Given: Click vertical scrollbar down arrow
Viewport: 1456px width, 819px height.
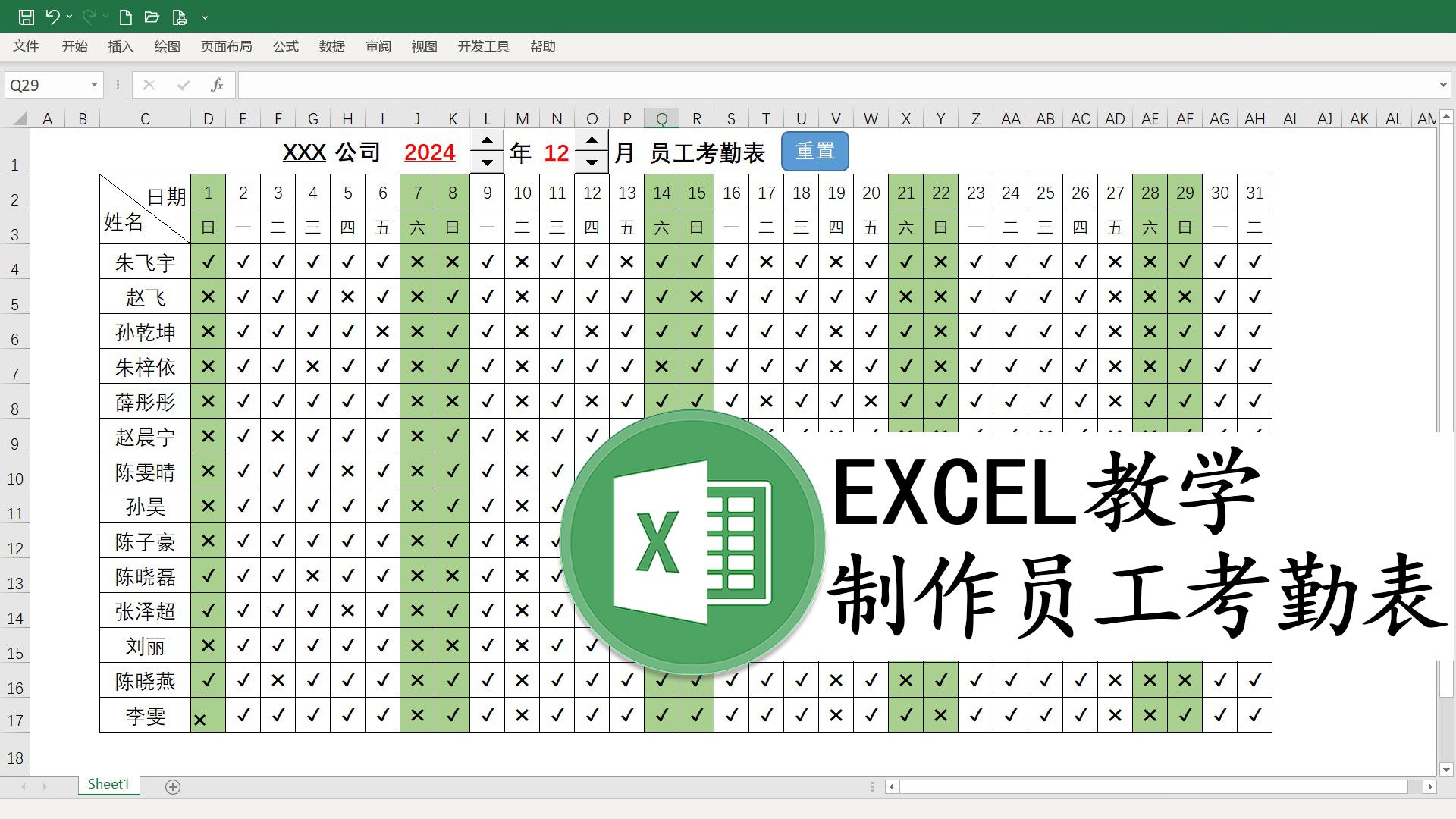Looking at the screenshot, I should coord(1446,769).
